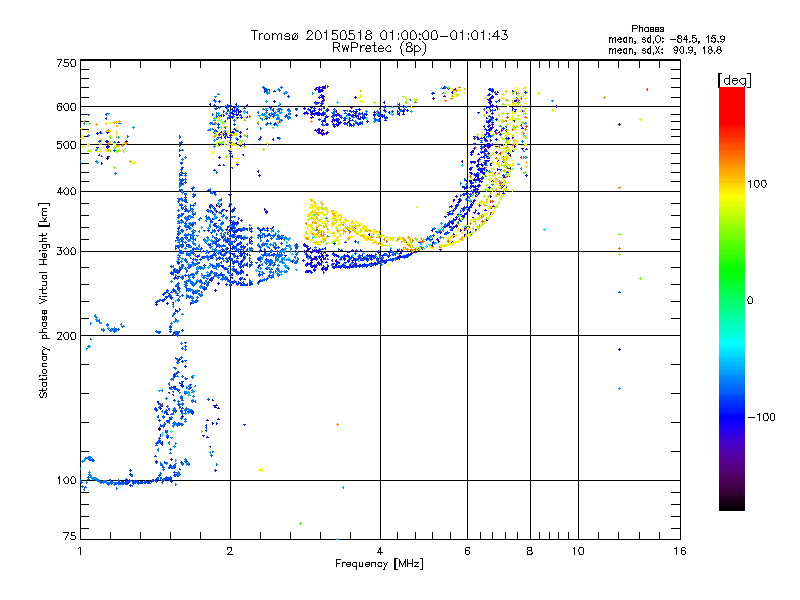This screenshot has width=800, height=600.
Task: Click the 'Phases' header text
Action: click(647, 29)
